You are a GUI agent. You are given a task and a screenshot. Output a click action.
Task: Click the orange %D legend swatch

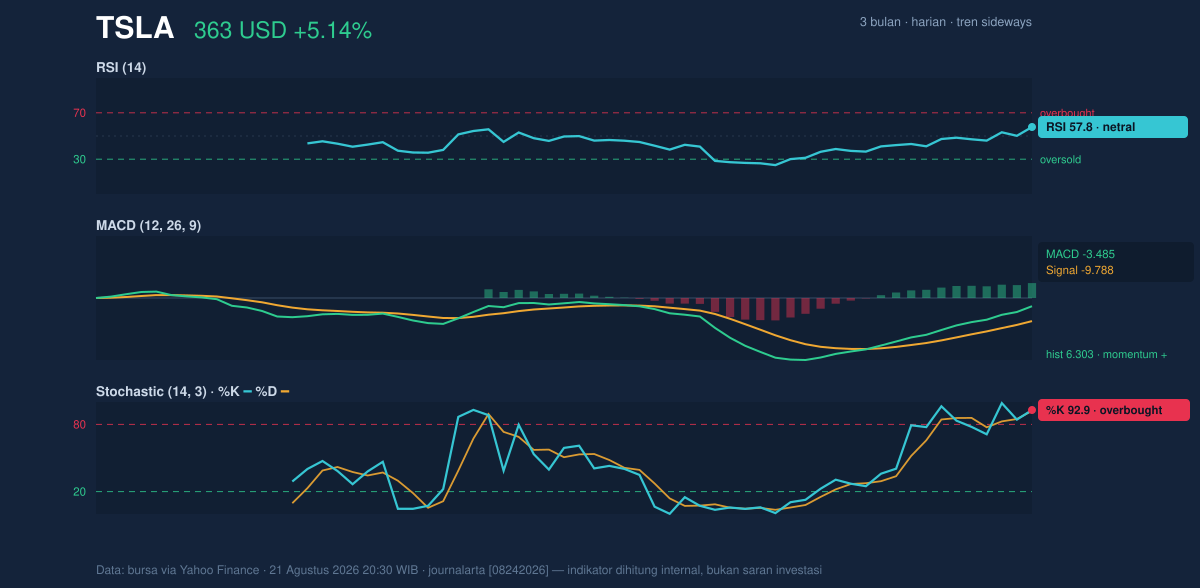point(285,391)
